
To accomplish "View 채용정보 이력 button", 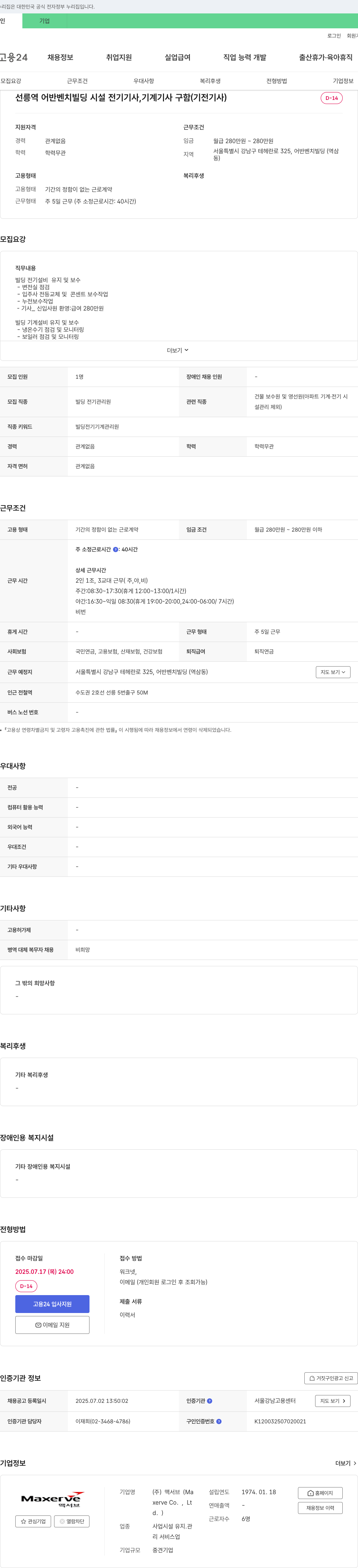I will point(320,1508).
